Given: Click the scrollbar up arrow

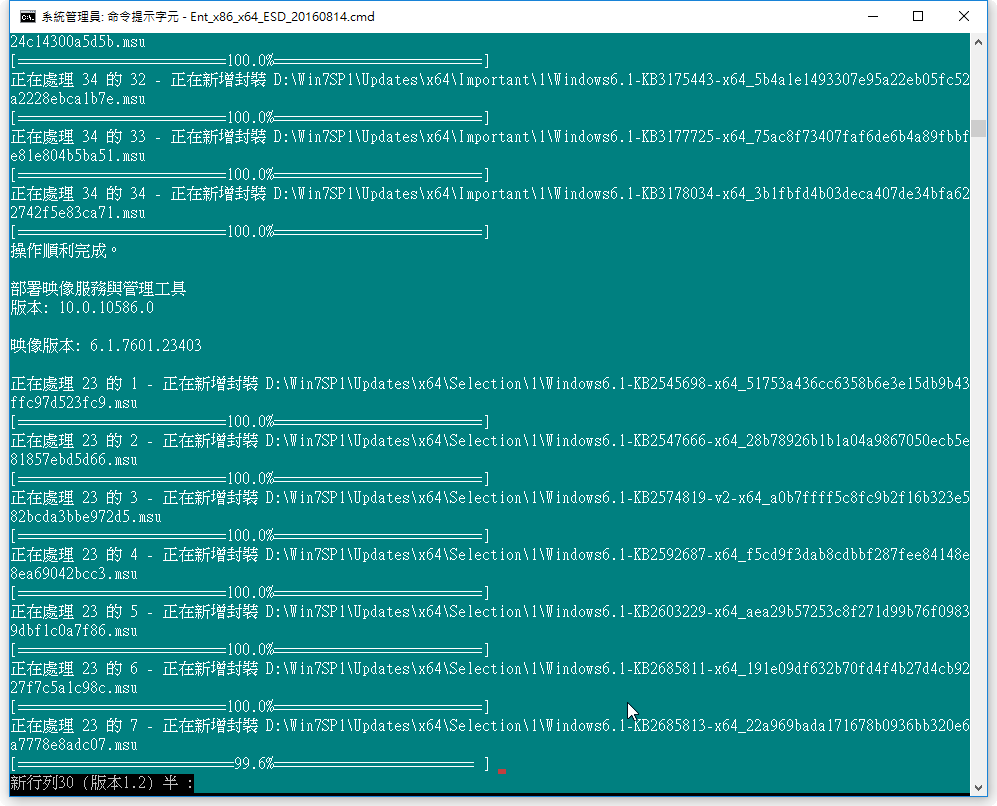Looking at the screenshot, I should point(978,43).
